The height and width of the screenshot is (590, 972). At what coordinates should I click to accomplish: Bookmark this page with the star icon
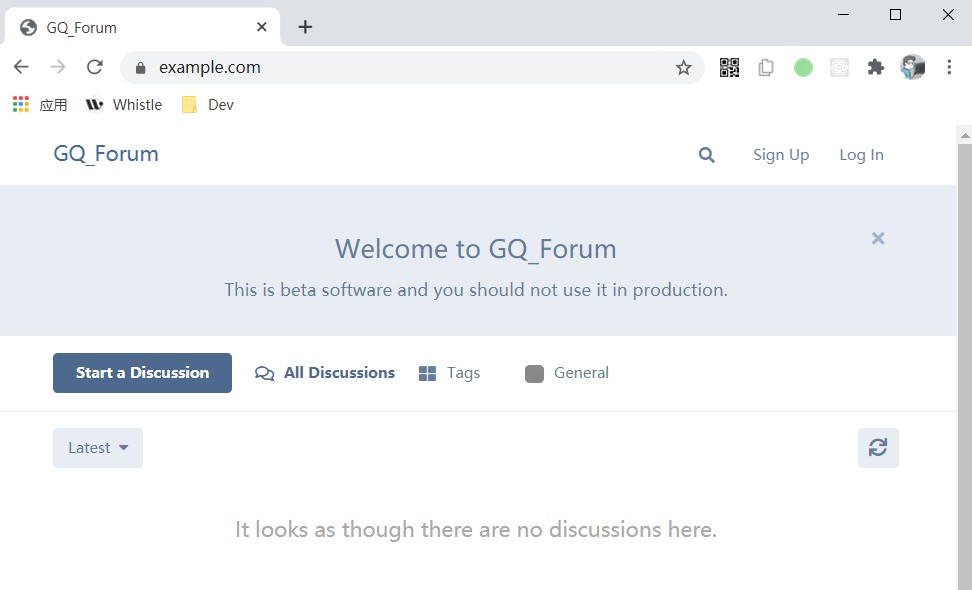pos(683,68)
